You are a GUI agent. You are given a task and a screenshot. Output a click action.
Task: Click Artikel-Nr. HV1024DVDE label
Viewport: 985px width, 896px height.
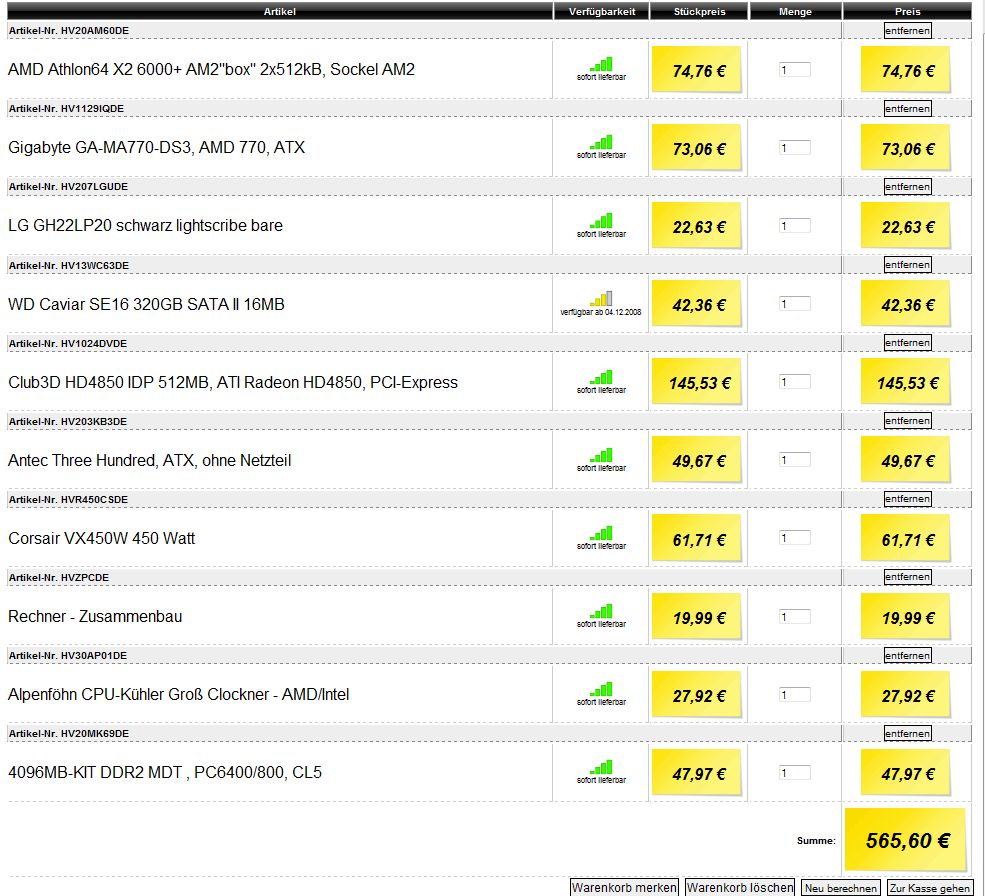[67, 344]
